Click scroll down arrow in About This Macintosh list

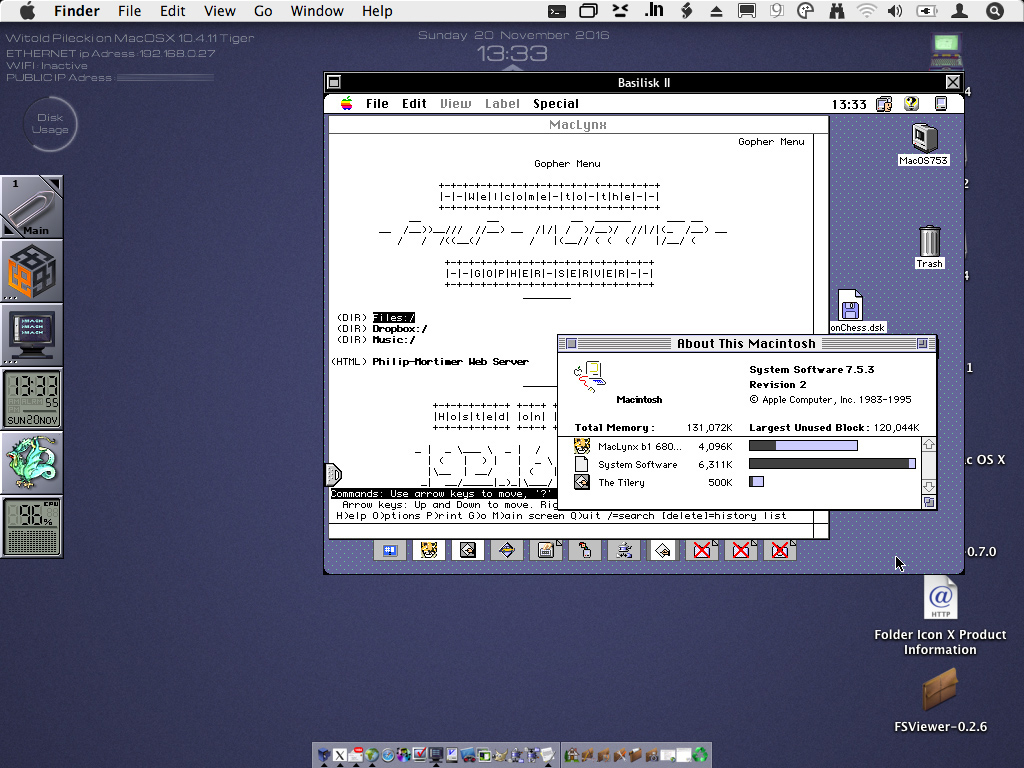point(929,487)
